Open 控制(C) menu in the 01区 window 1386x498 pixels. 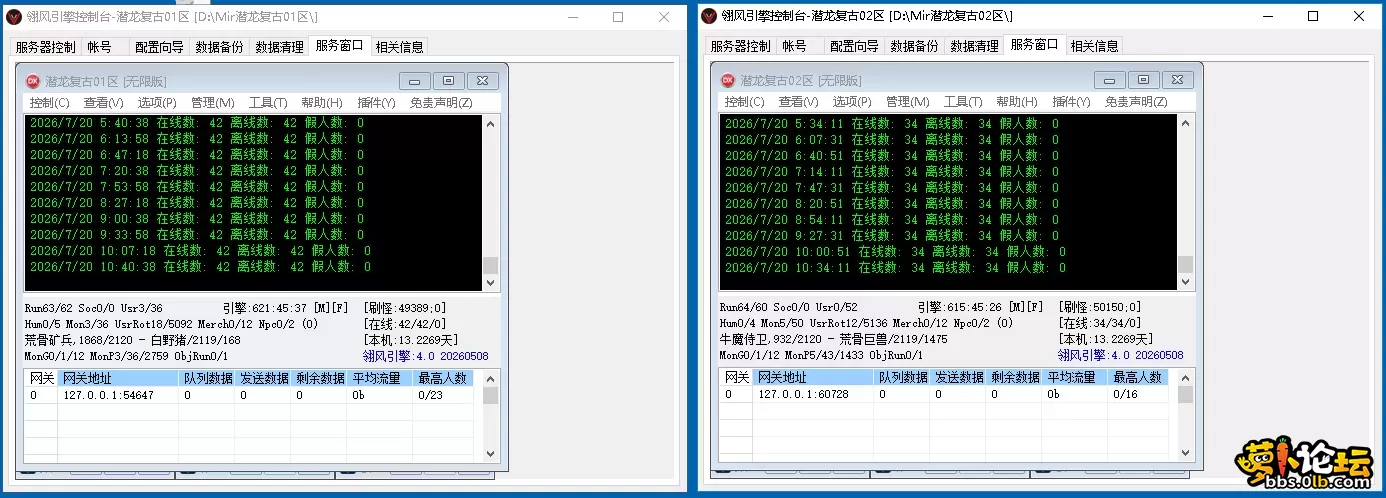tap(49, 103)
